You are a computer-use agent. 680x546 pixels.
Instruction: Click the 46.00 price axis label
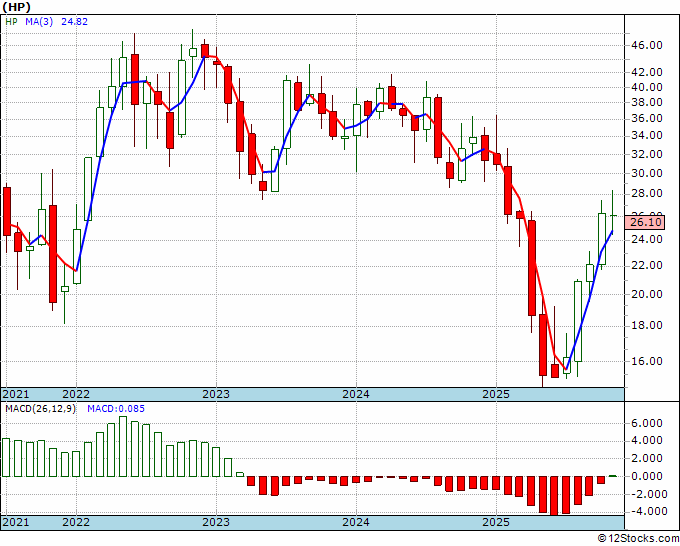coord(646,45)
